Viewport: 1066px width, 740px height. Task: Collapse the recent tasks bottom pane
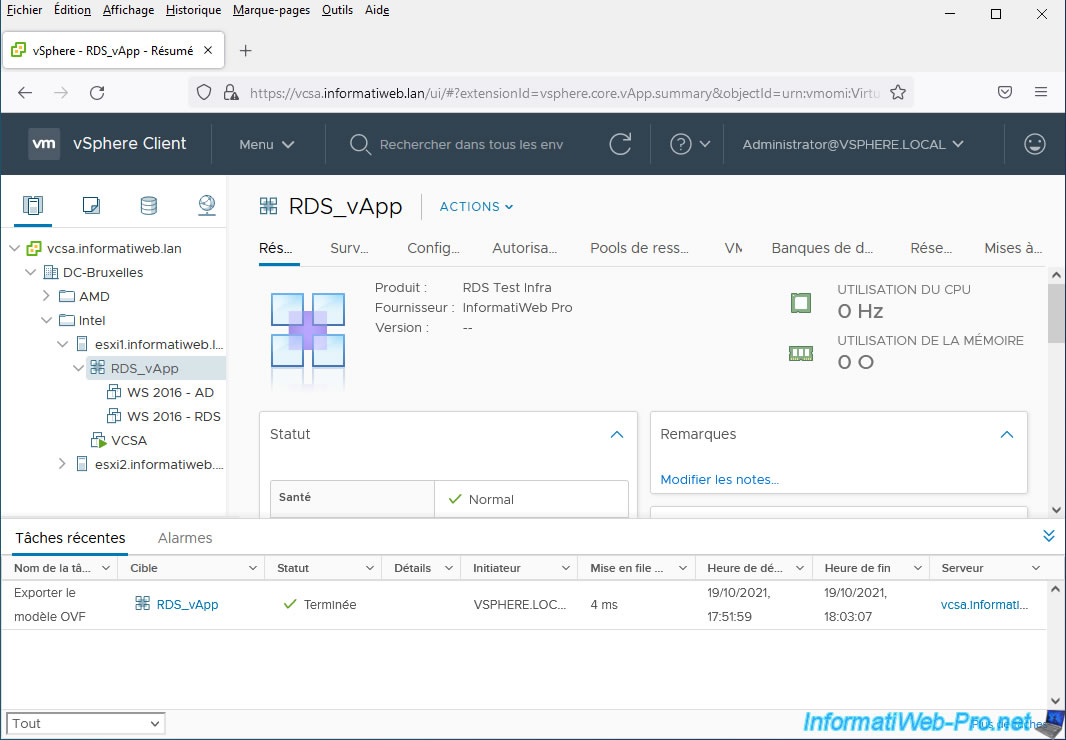pyautogui.click(x=1049, y=536)
